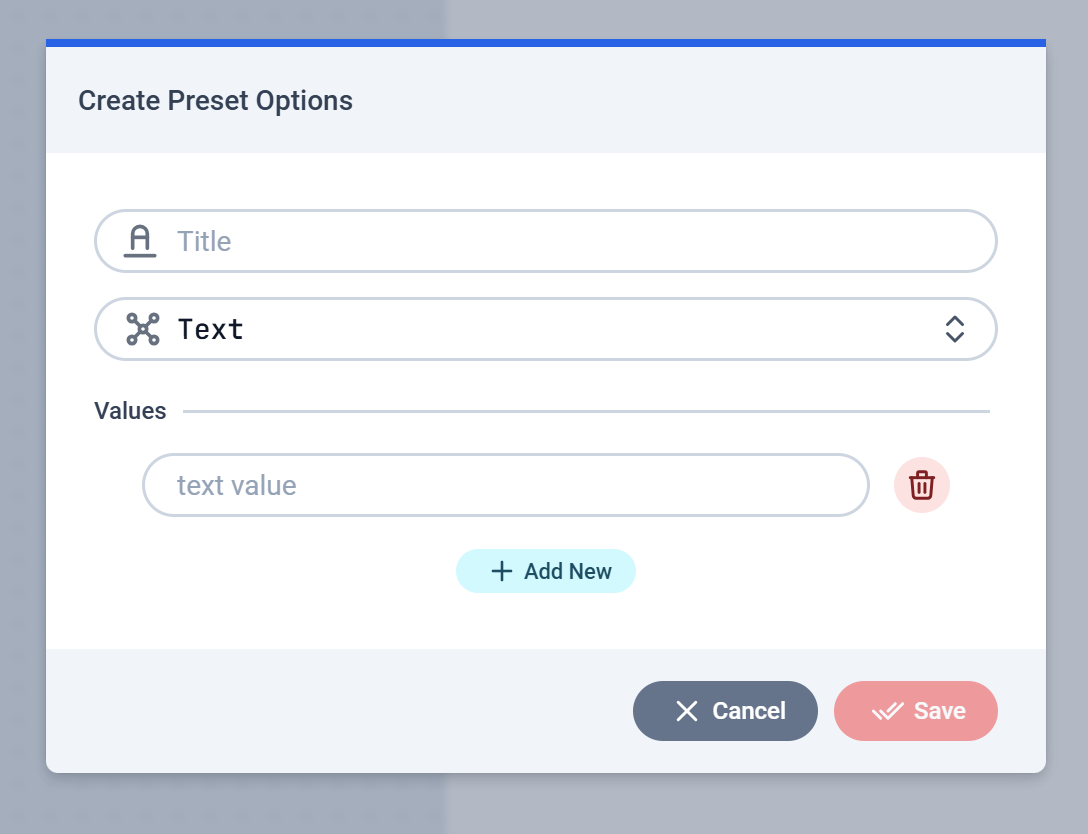Click the X icon inside Cancel button
Viewport: 1088px width, 834px height.
point(687,711)
